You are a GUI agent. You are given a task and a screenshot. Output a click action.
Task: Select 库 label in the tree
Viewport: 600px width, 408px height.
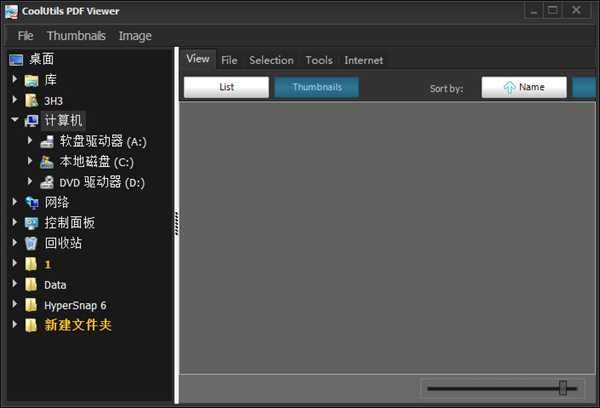[x=50, y=80]
